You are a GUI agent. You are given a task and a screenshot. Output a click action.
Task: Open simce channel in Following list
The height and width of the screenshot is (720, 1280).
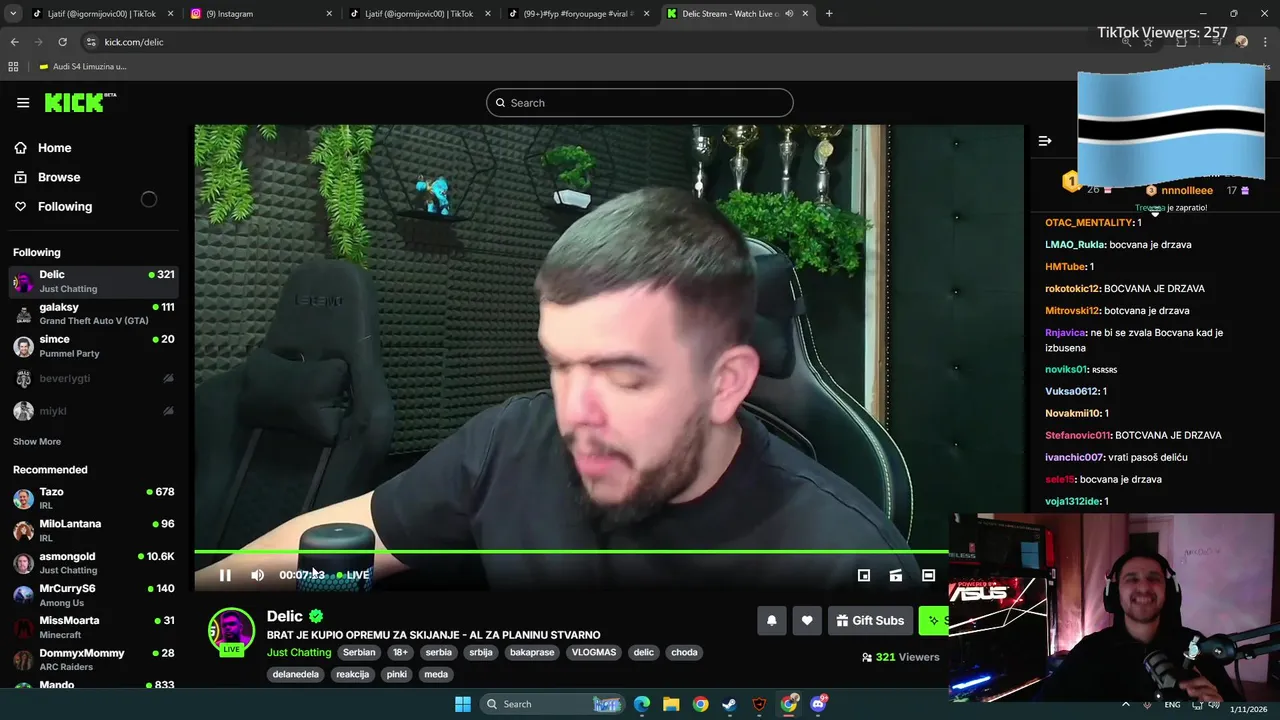point(94,346)
